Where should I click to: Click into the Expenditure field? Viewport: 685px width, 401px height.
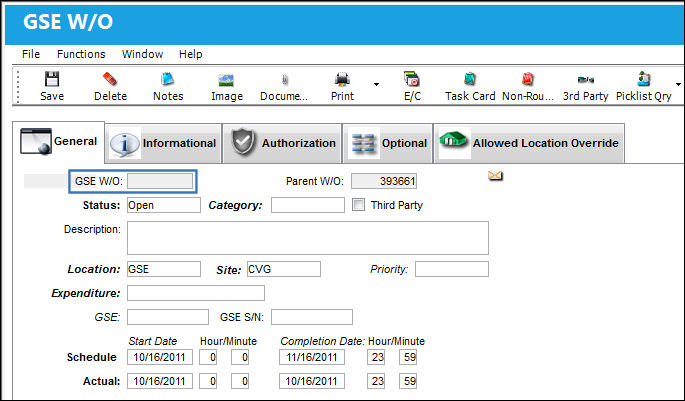(196, 293)
